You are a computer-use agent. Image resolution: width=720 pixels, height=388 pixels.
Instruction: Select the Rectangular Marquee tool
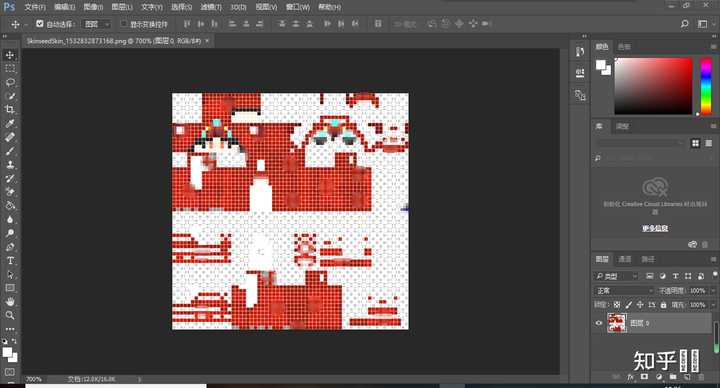click(x=10, y=69)
